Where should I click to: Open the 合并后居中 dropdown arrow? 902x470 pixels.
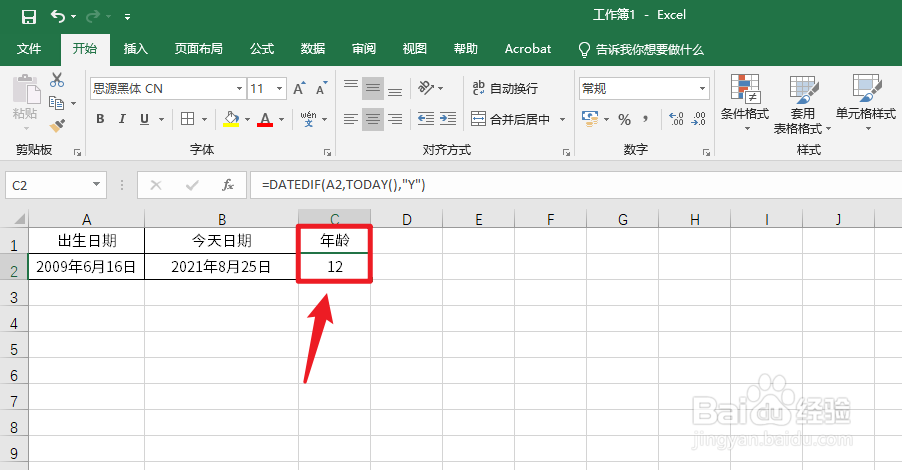click(x=562, y=119)
